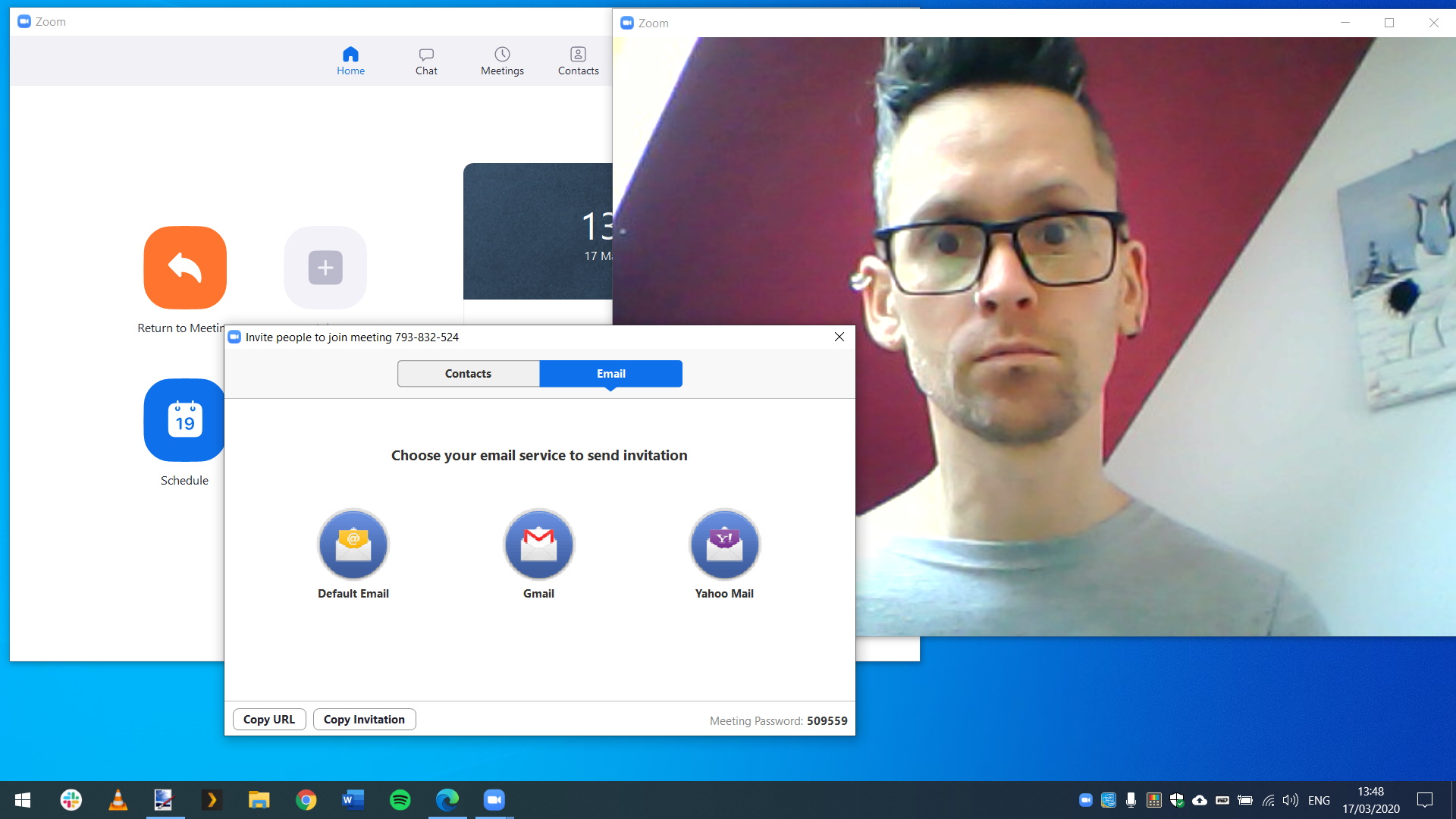
Task: Open the Home tab in Zoom
Action: point(350,61)
